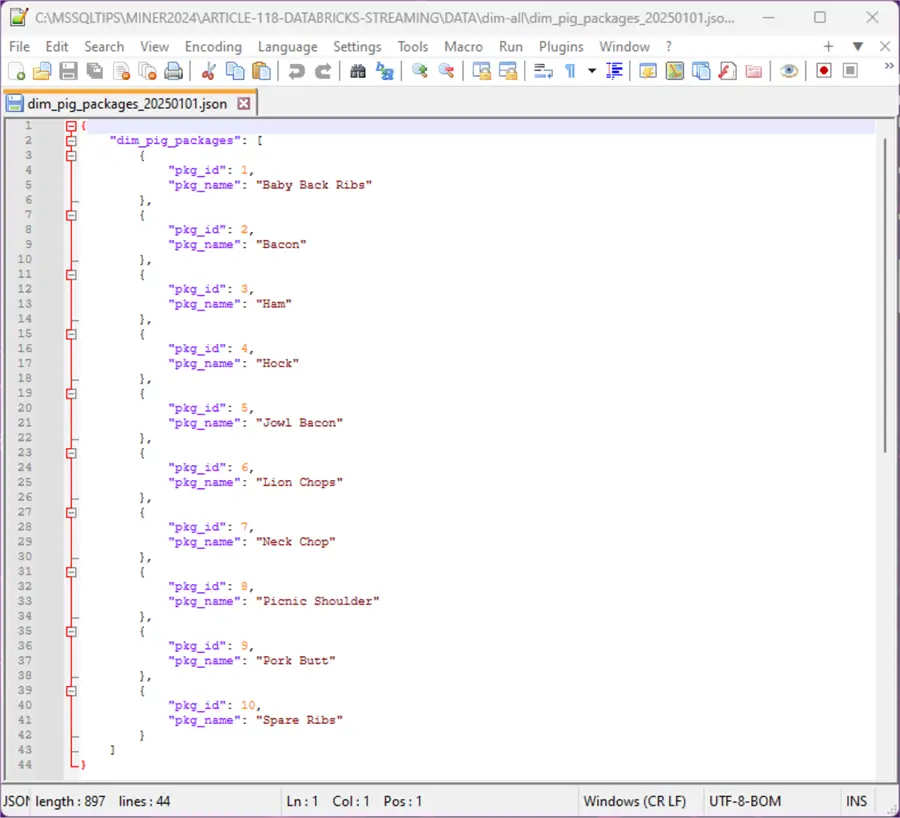Screen dimensions: 900x818
Task: Undo the last action
Action: tap(296, 71)
